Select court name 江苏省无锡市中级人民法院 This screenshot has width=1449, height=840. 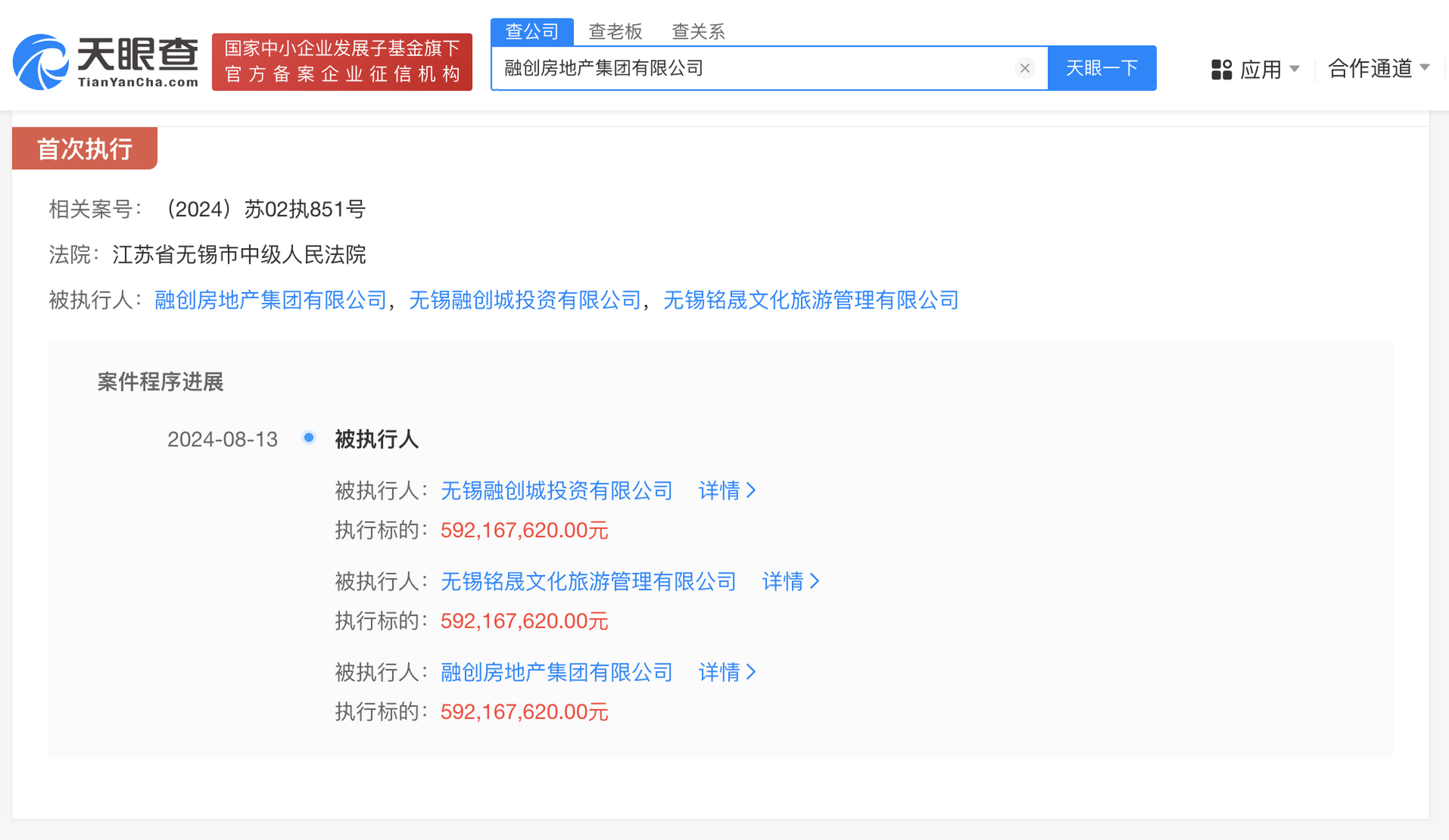239,255
